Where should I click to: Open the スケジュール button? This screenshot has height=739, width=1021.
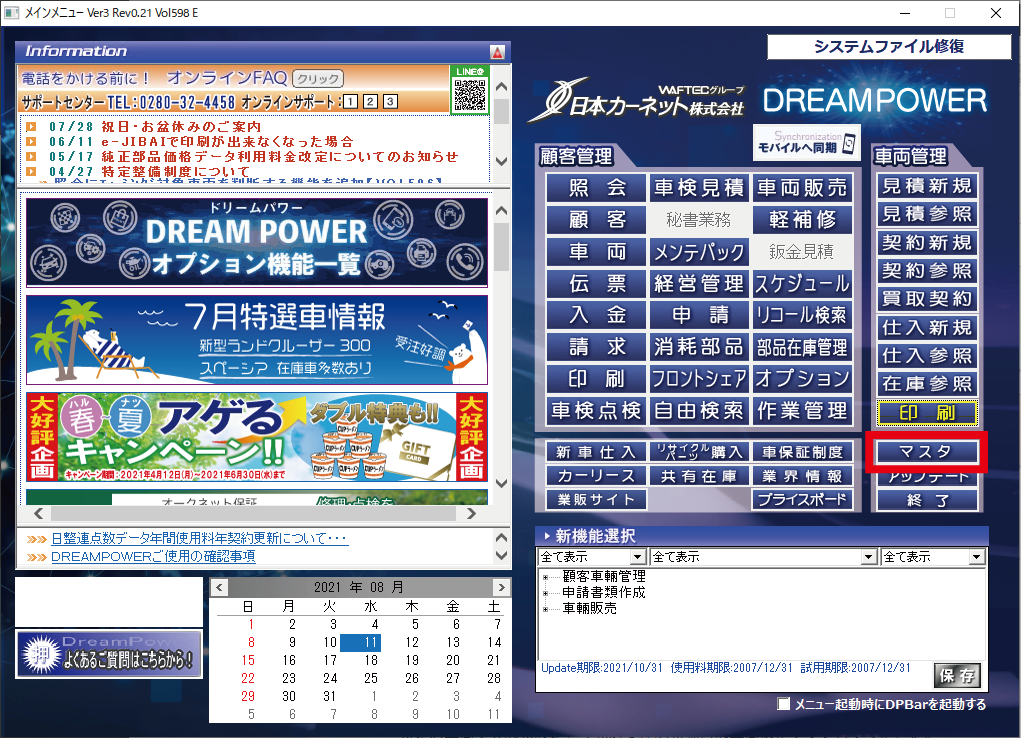coord(802,283)
